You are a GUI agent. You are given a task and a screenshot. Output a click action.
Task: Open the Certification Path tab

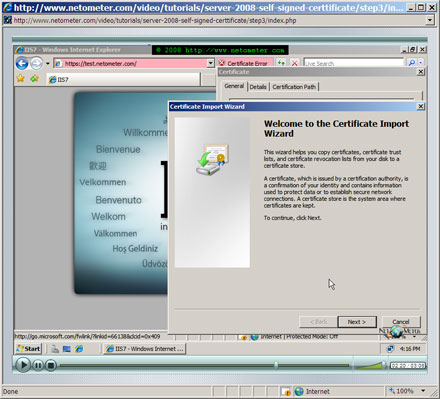(294, 87)
